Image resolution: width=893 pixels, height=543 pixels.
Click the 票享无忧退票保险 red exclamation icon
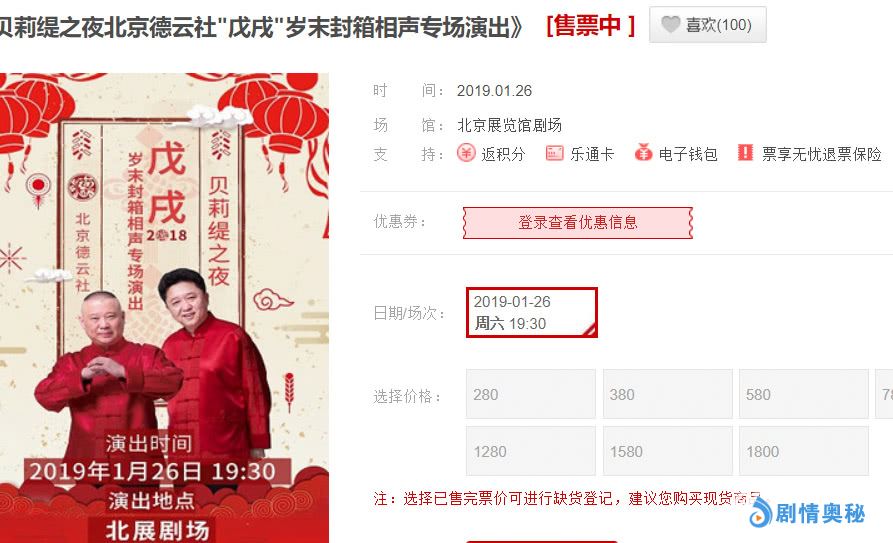point(745,152)
